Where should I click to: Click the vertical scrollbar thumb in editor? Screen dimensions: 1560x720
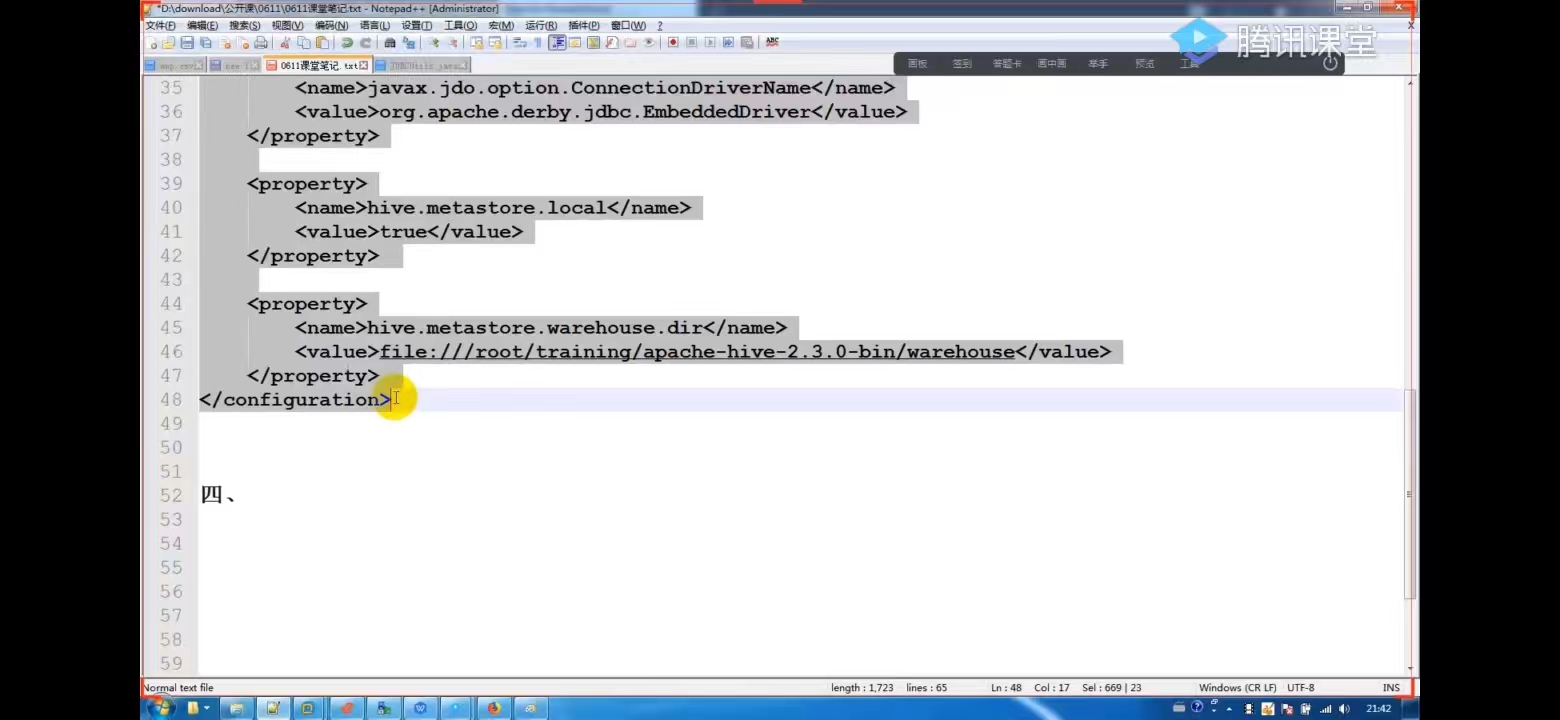(x=1410, y=493)
